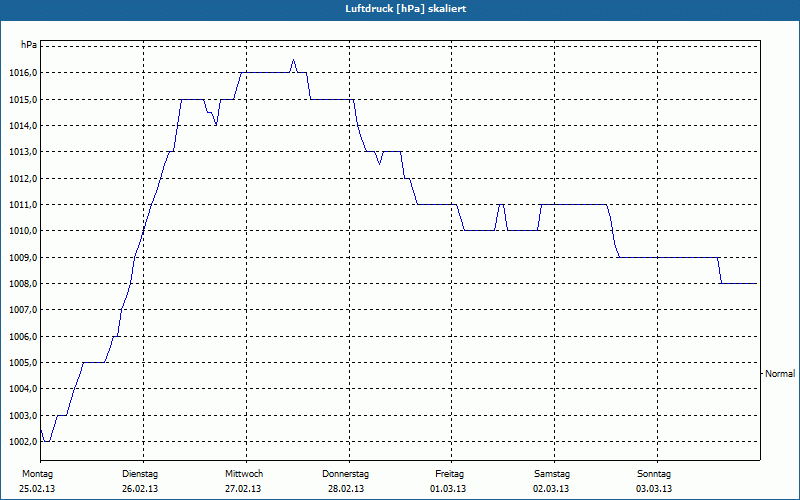Click the date 27.02.13
800x500 pixels.
tap(243, 489)
